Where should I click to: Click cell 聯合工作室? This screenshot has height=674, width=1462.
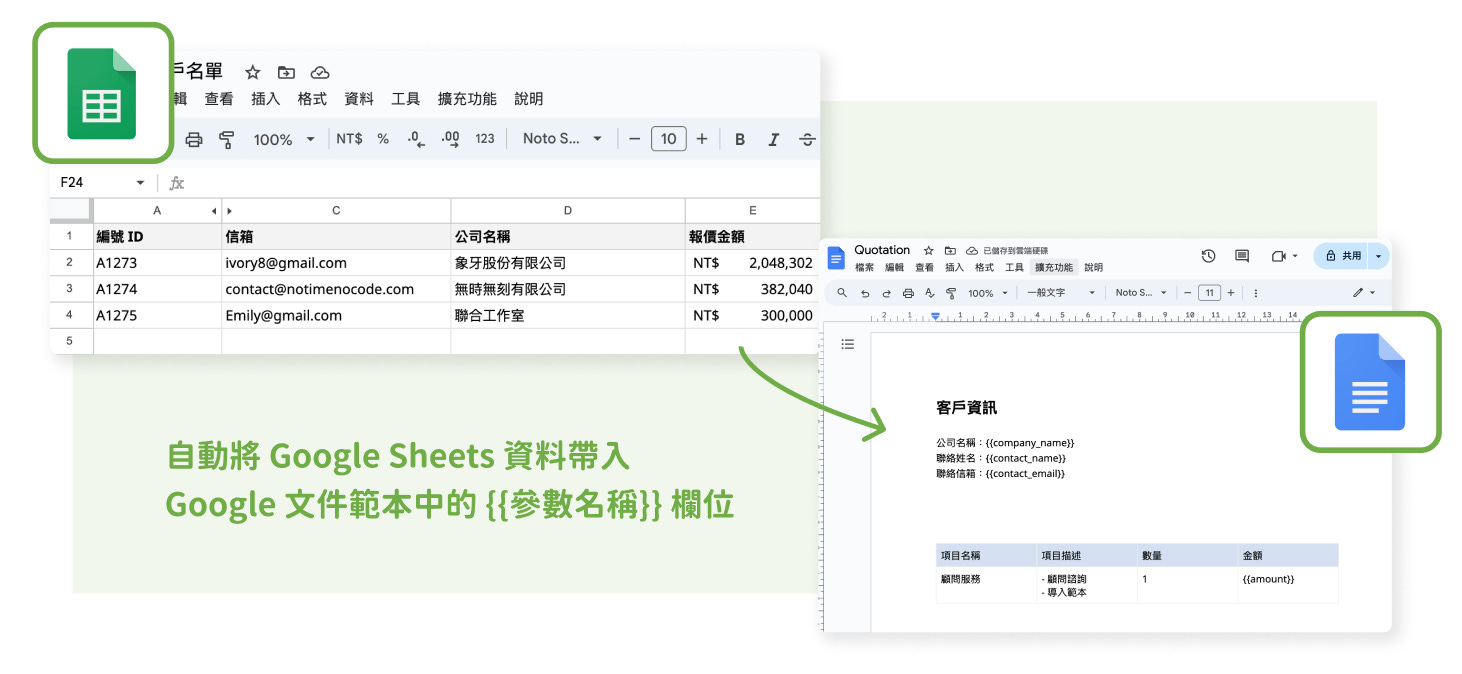click(568, 315)
